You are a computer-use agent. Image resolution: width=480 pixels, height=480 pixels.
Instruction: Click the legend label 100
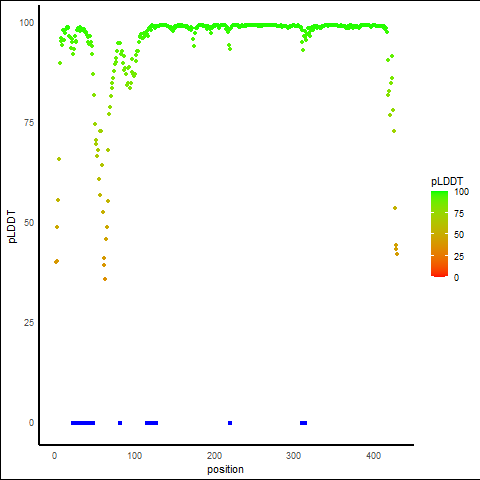(461, 192)
